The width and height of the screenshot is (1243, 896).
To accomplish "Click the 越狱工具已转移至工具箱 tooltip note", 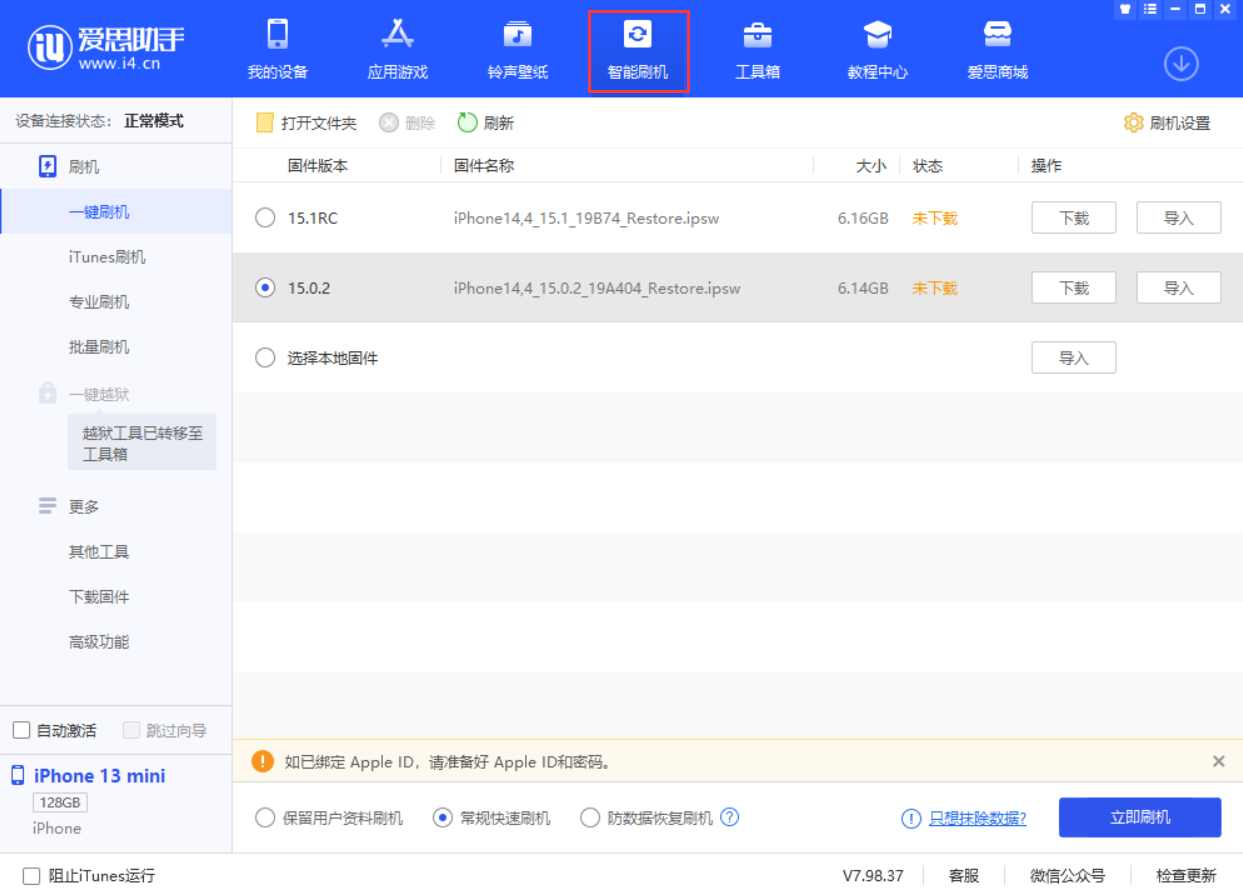I will point(142,443).
